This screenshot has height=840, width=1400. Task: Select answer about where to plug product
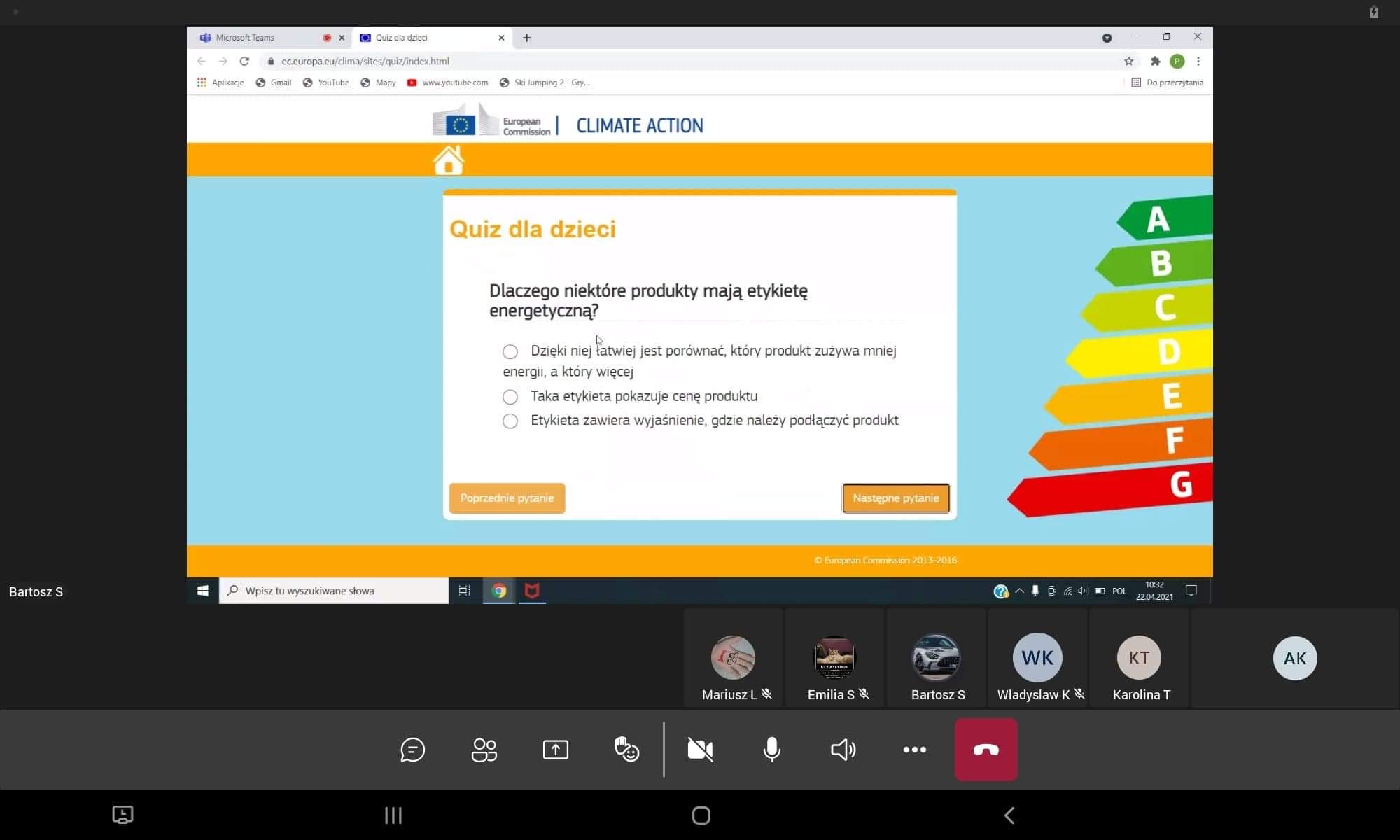[x=510, y=421]
